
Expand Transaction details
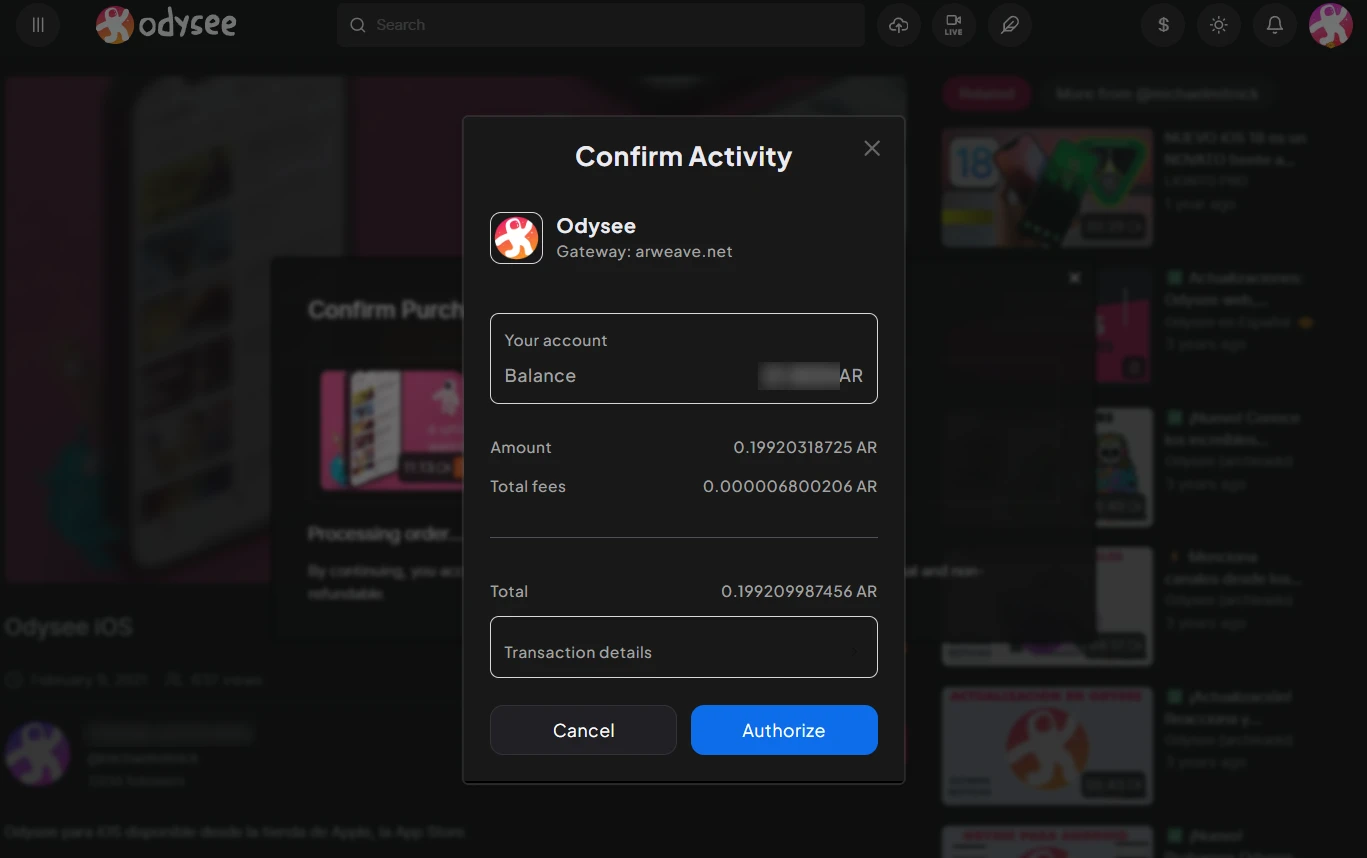(x=684, y=647)
